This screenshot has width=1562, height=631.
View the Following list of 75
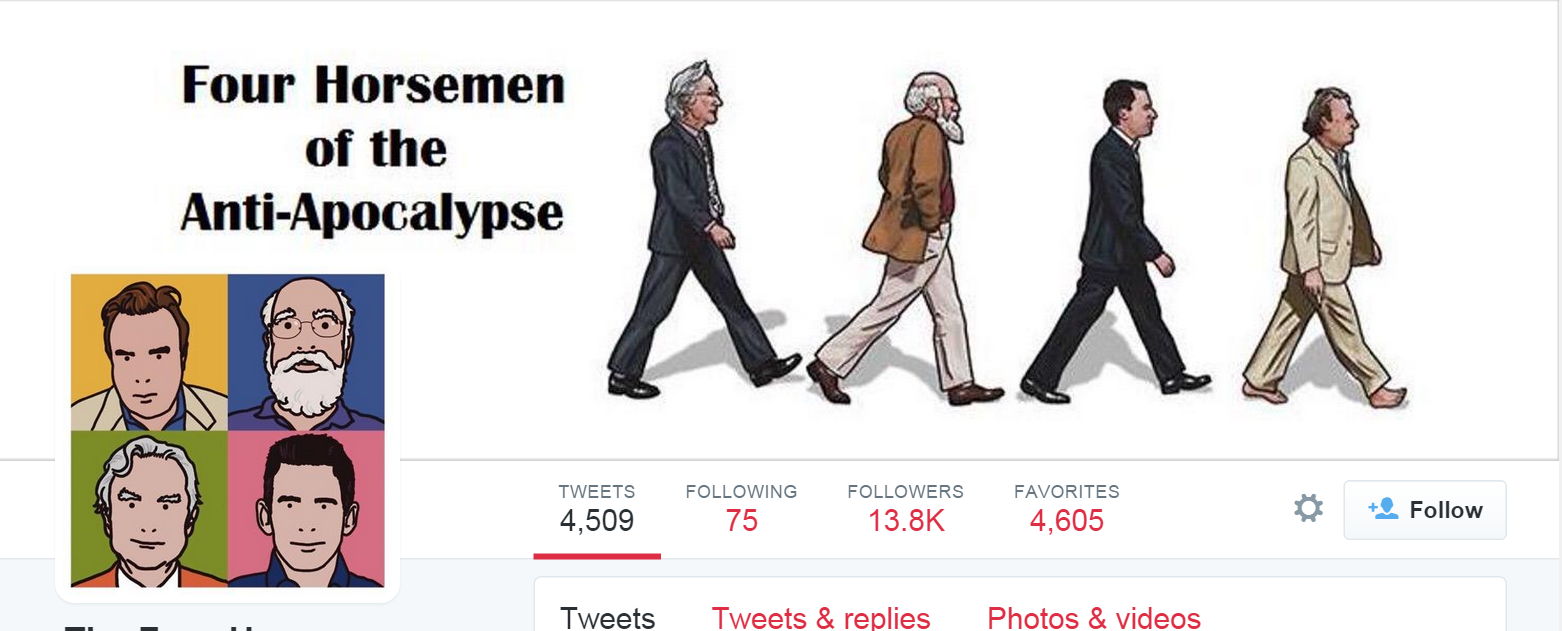pos(741,508)
